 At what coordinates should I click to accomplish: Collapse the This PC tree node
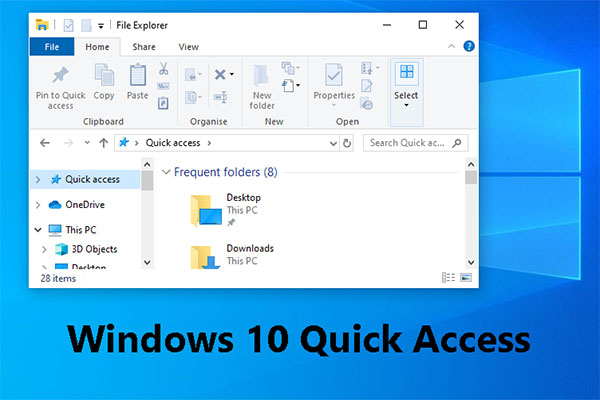pos(38,230)
